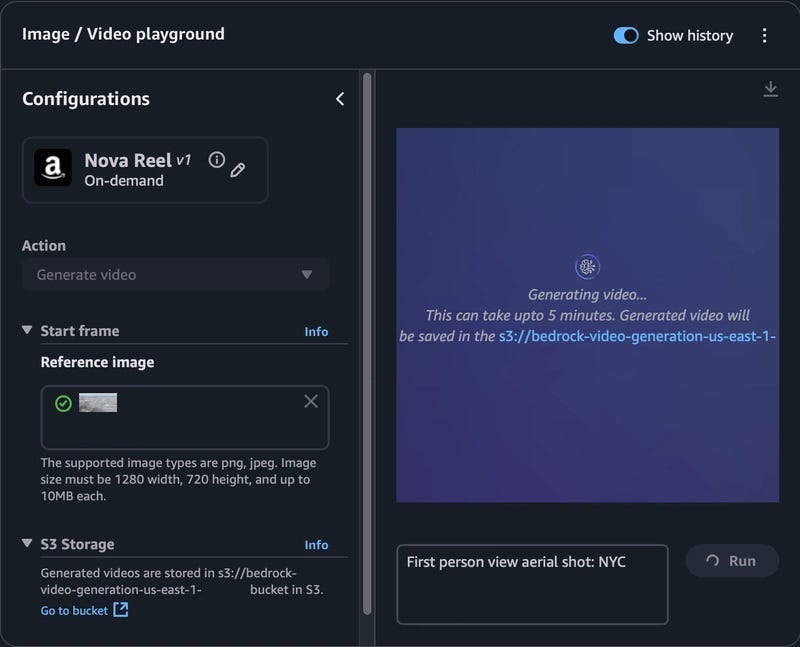
Task: Open the three-dot options menu
Action: 764,36
